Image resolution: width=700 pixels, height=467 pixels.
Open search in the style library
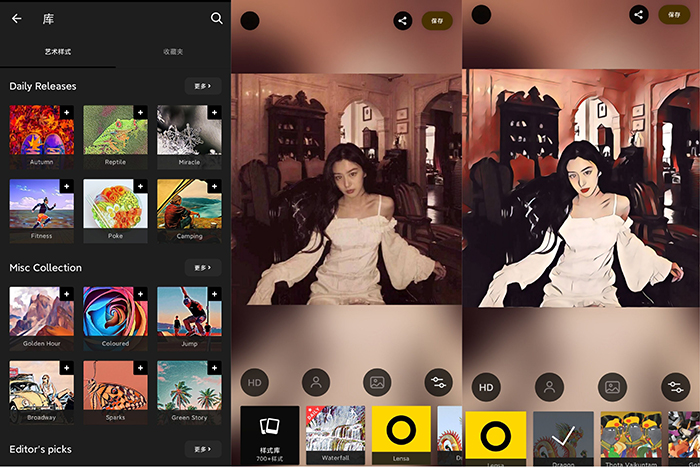[x=217, y=18]
